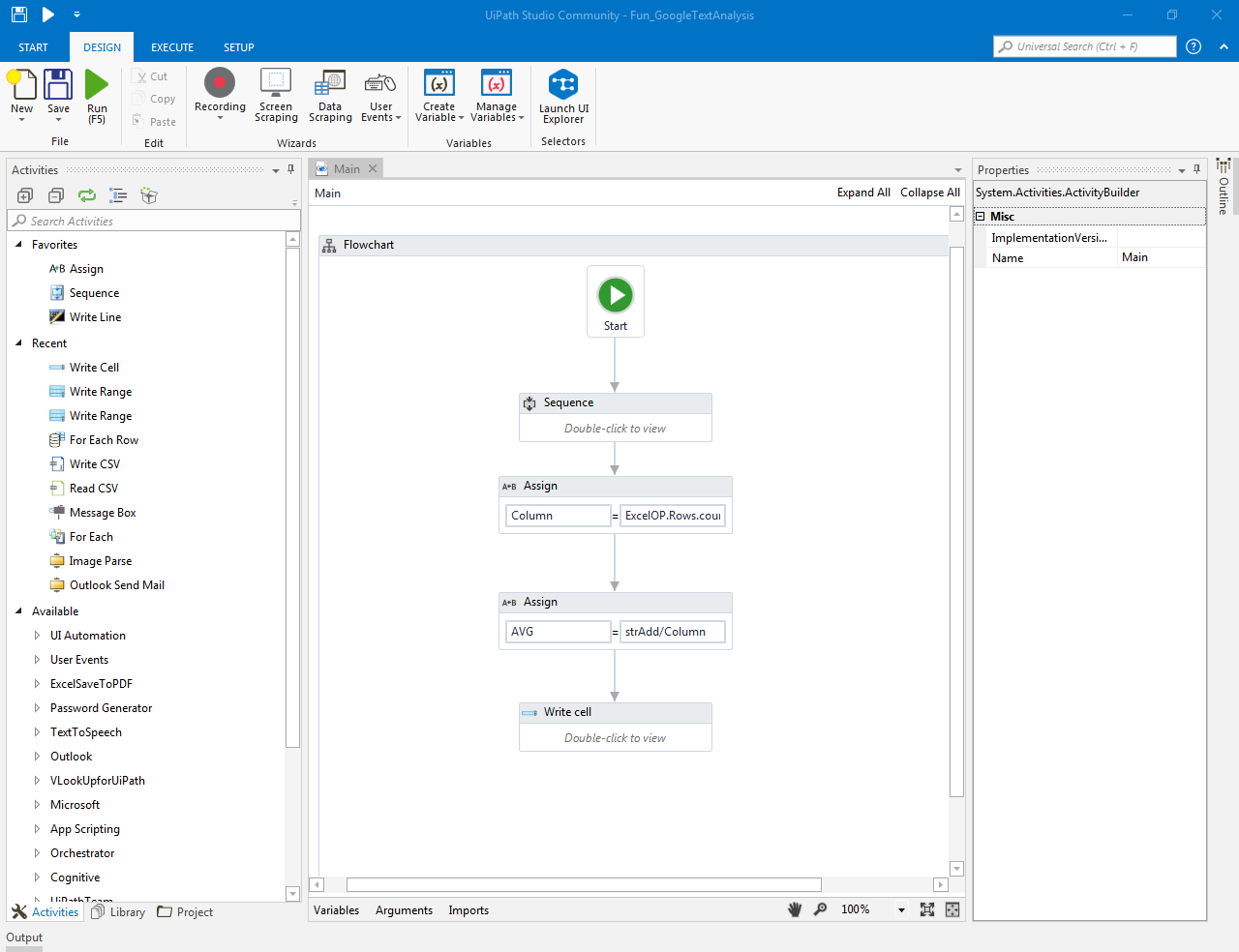Click the Start node in flowchart

click(x=616, y=301)
